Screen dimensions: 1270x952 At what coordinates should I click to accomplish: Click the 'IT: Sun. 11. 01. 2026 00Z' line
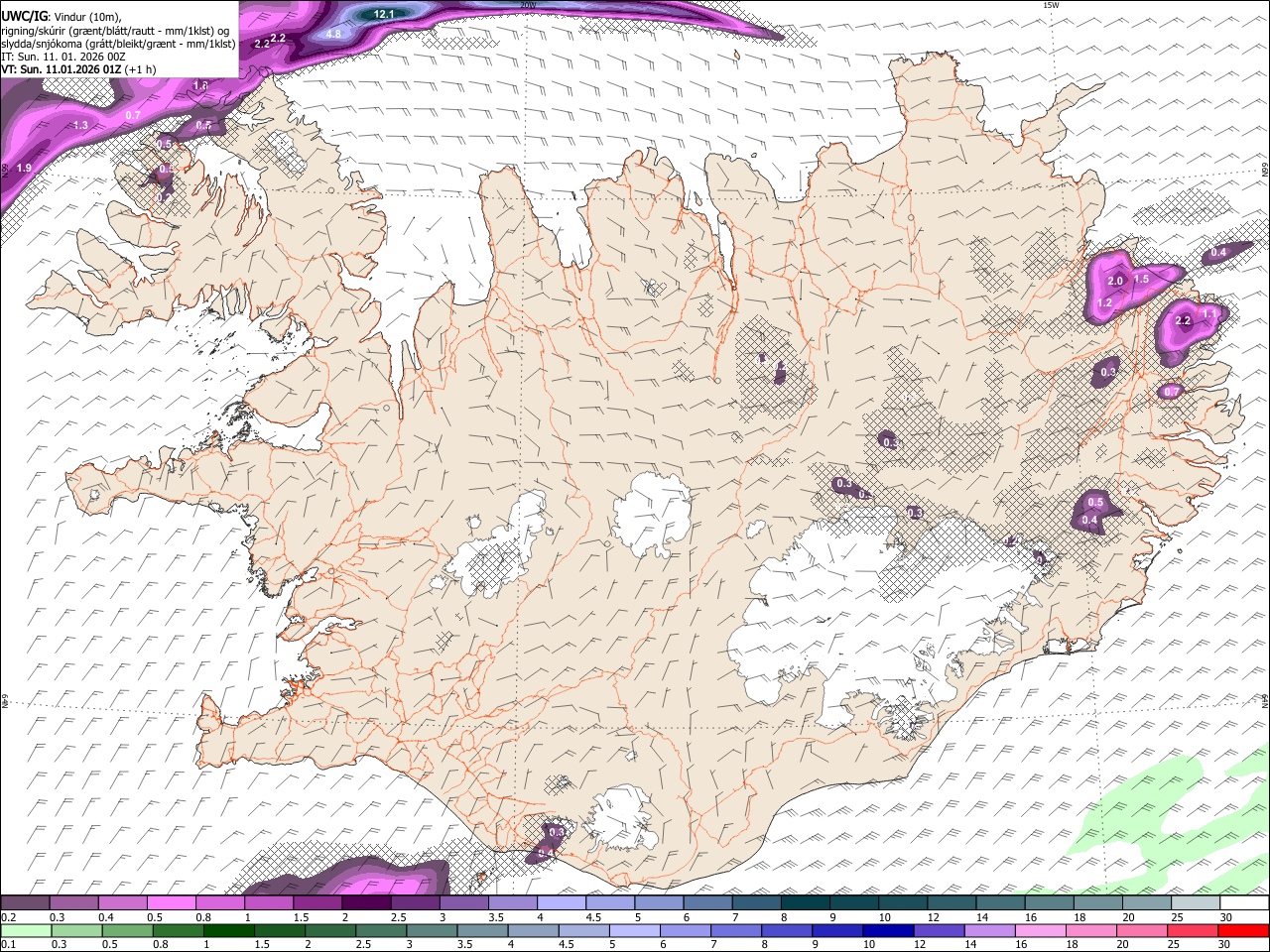(x=63, y=57)
